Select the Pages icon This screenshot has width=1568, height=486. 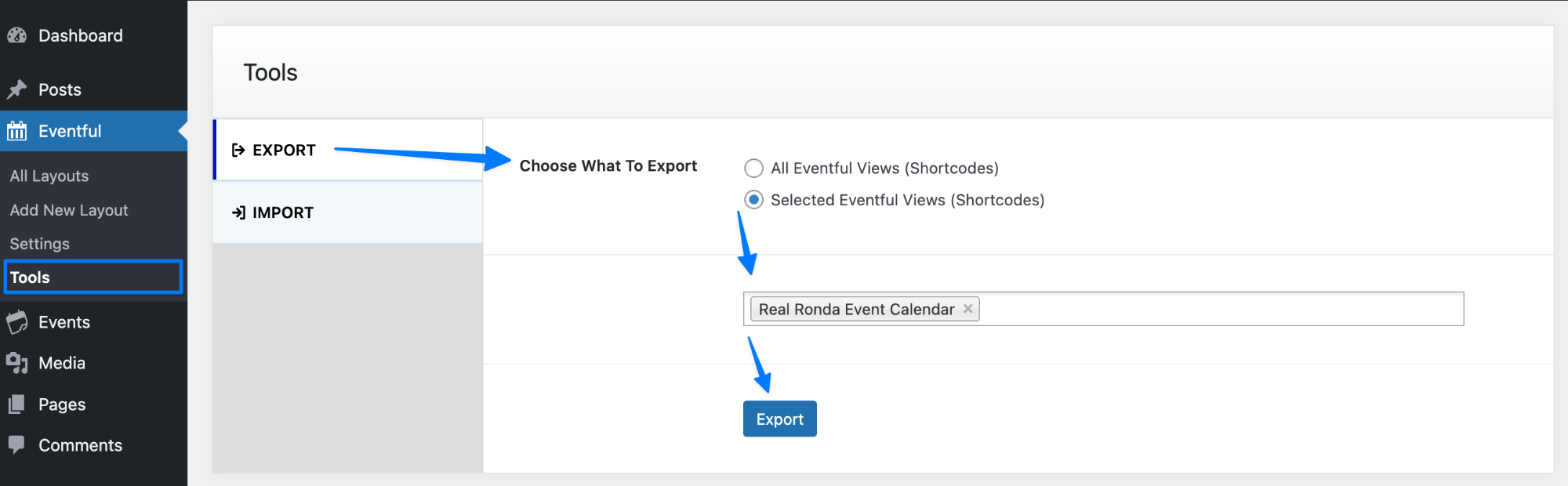(x=17, y=404)
